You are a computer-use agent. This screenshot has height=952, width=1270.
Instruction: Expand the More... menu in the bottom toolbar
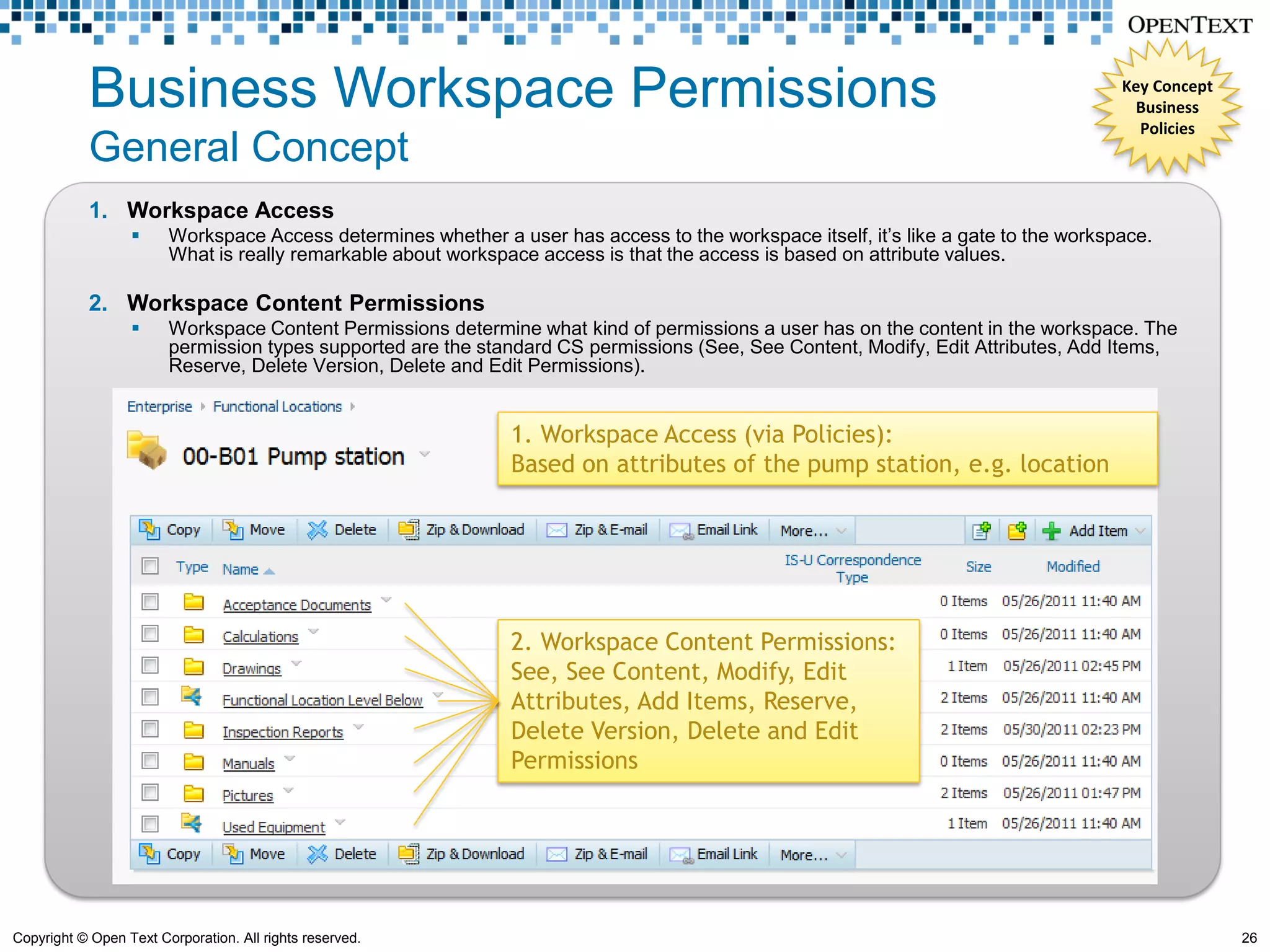(812, 855)
